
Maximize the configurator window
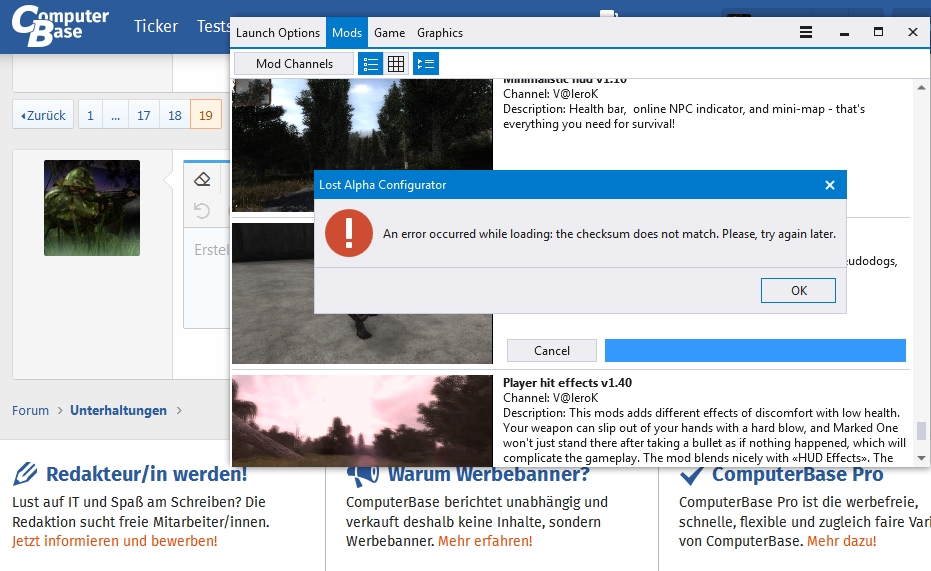point(878,32)
